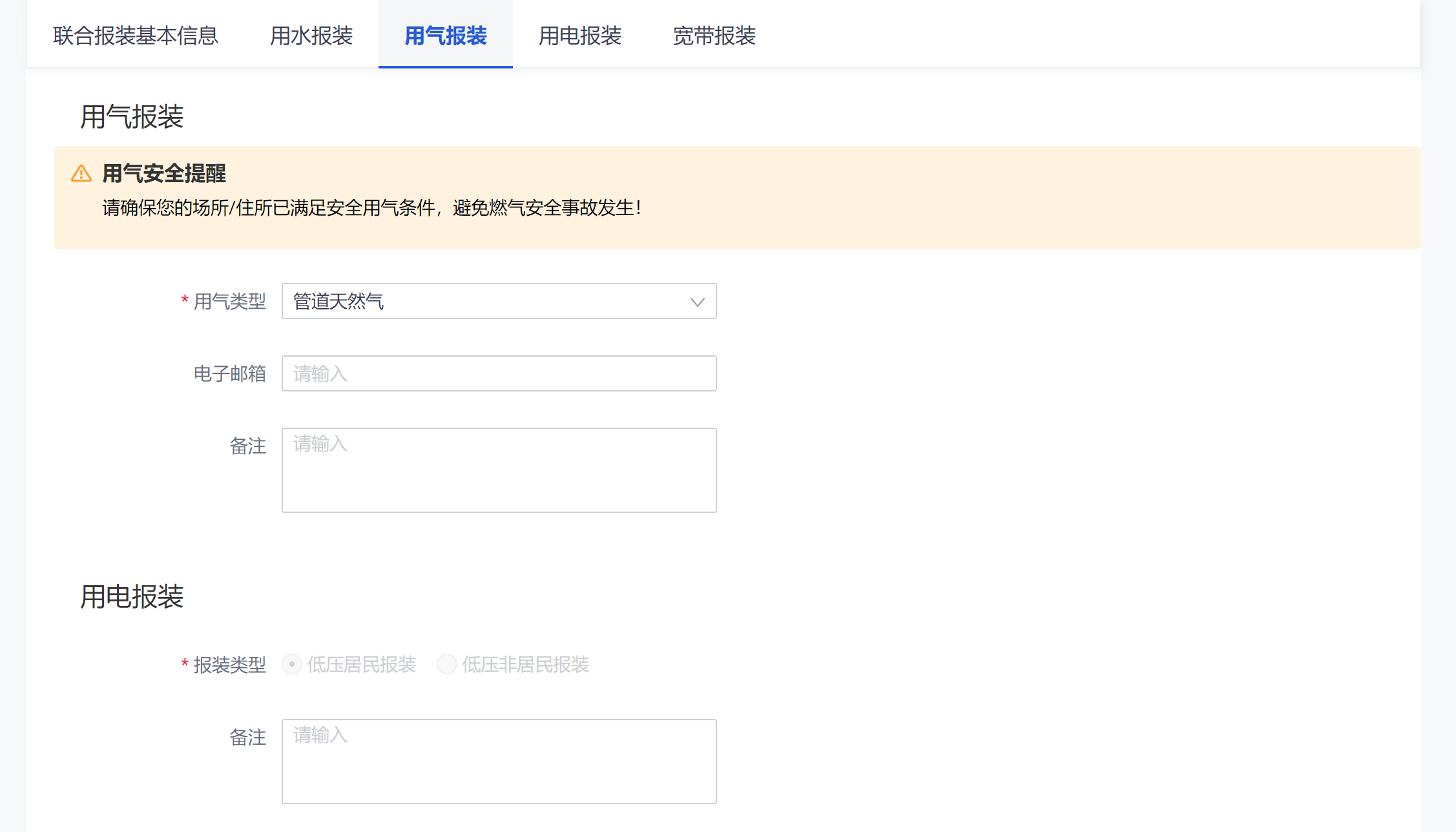Click the 报装类型 field label
This screenshot has height=832, width=1456.
229,665
